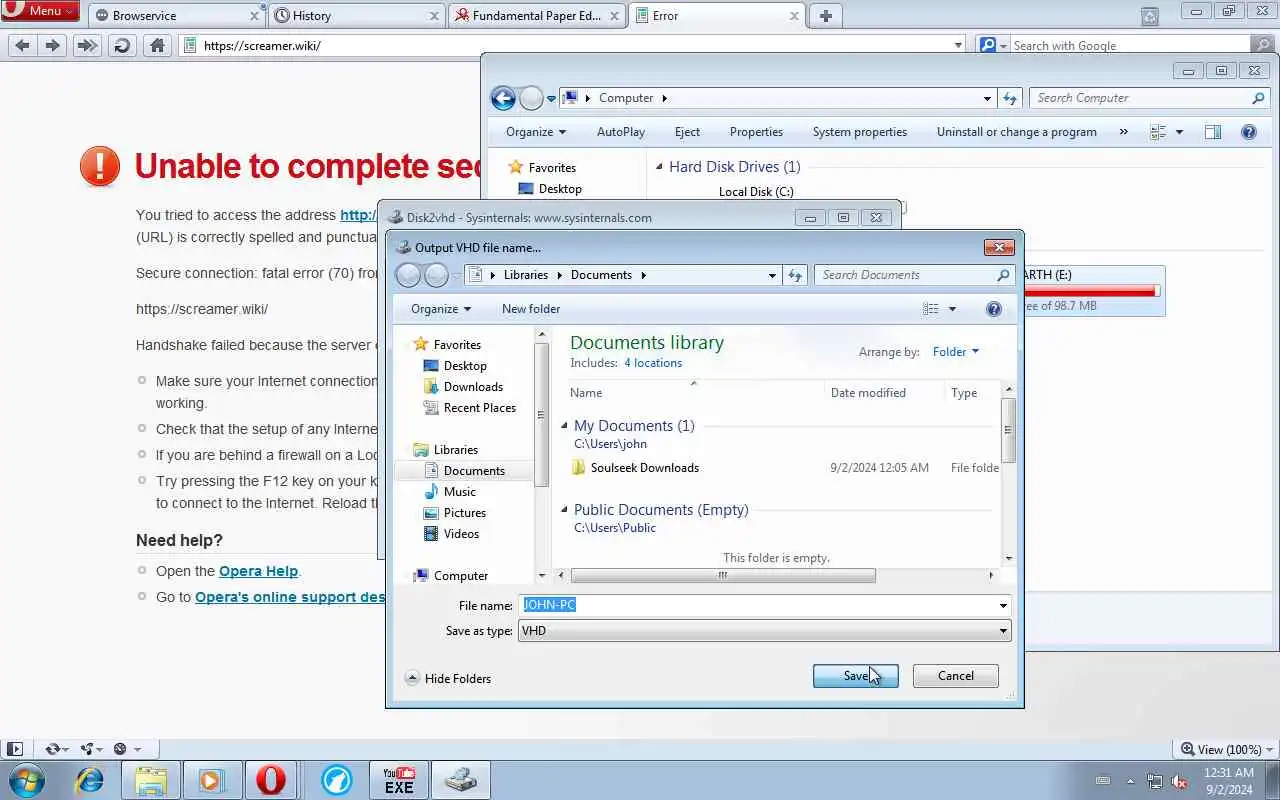The image size is (1280, 800).
Task: Open the Save as type dropdown
Action: [764, 631]
